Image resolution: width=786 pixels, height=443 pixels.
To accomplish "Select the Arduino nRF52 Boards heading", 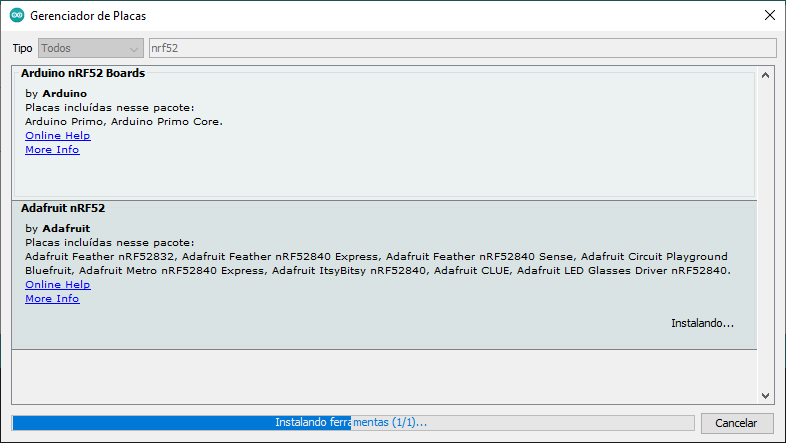I will coord(83,73).
